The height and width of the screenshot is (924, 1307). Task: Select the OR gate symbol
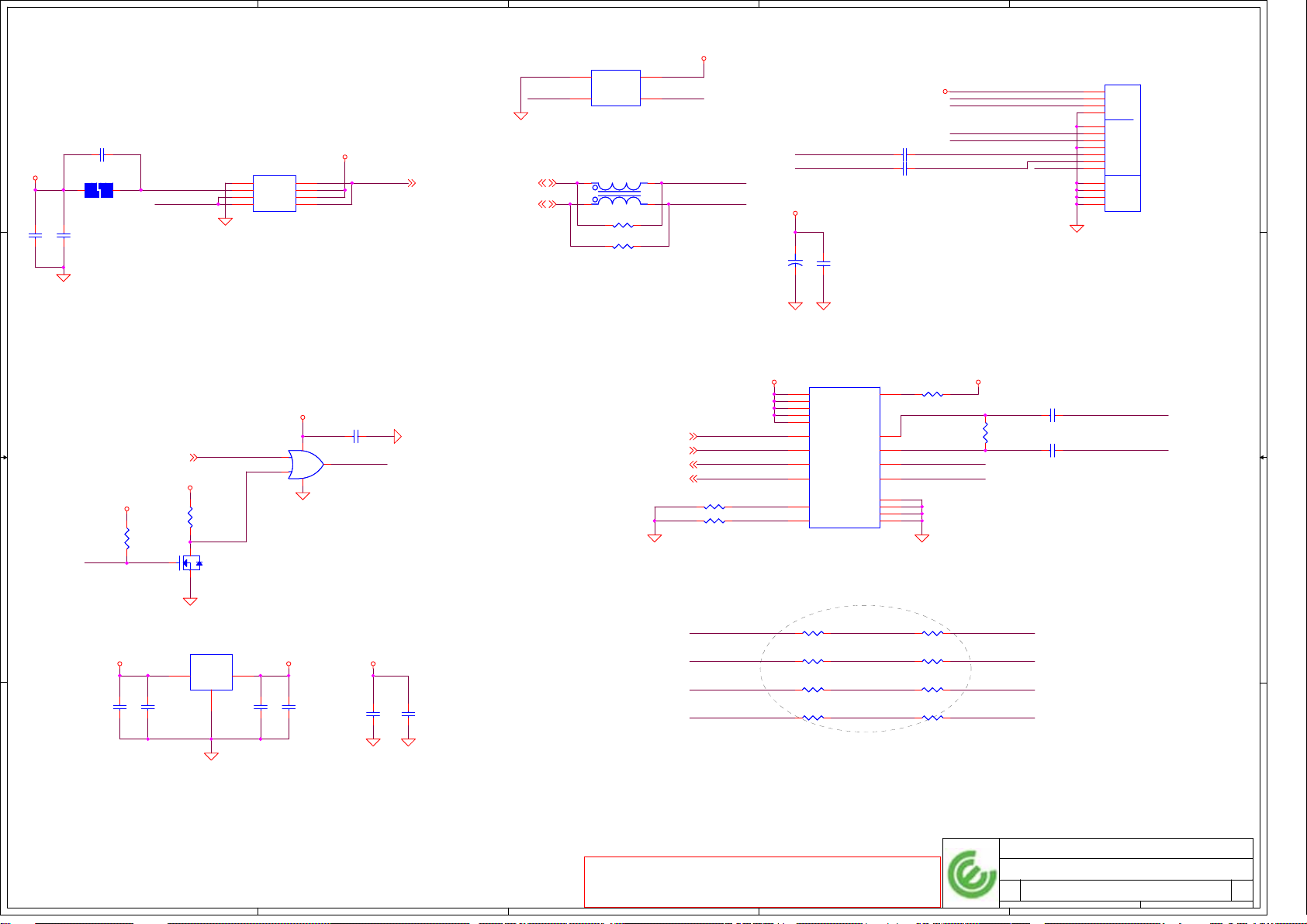coord(306,465)
